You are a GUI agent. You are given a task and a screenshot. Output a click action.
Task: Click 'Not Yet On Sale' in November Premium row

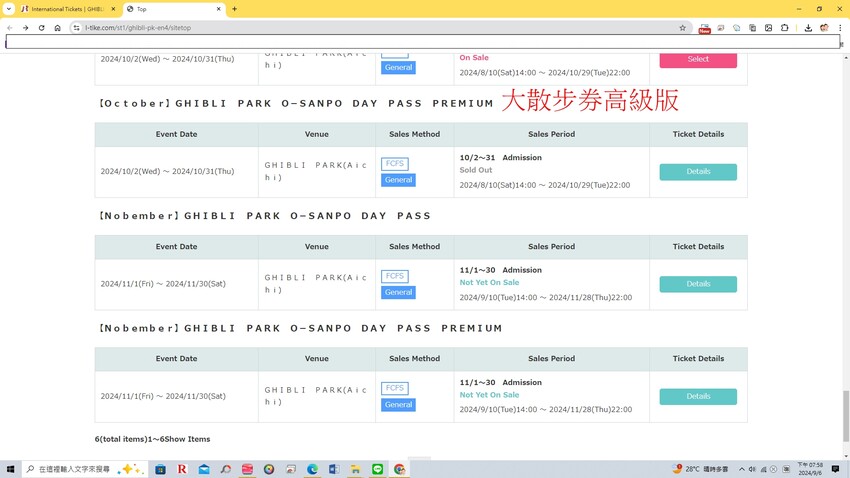(489, 395)
